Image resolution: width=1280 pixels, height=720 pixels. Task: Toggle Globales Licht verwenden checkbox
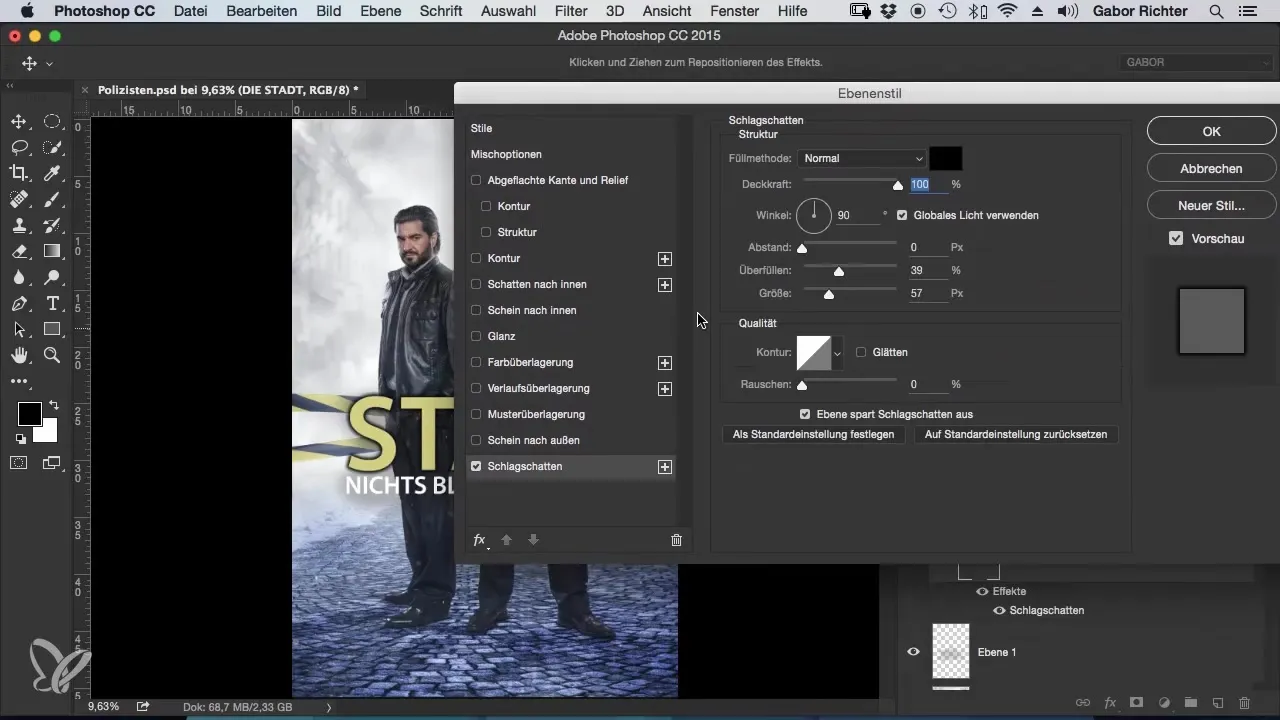[x=903, y=215]
